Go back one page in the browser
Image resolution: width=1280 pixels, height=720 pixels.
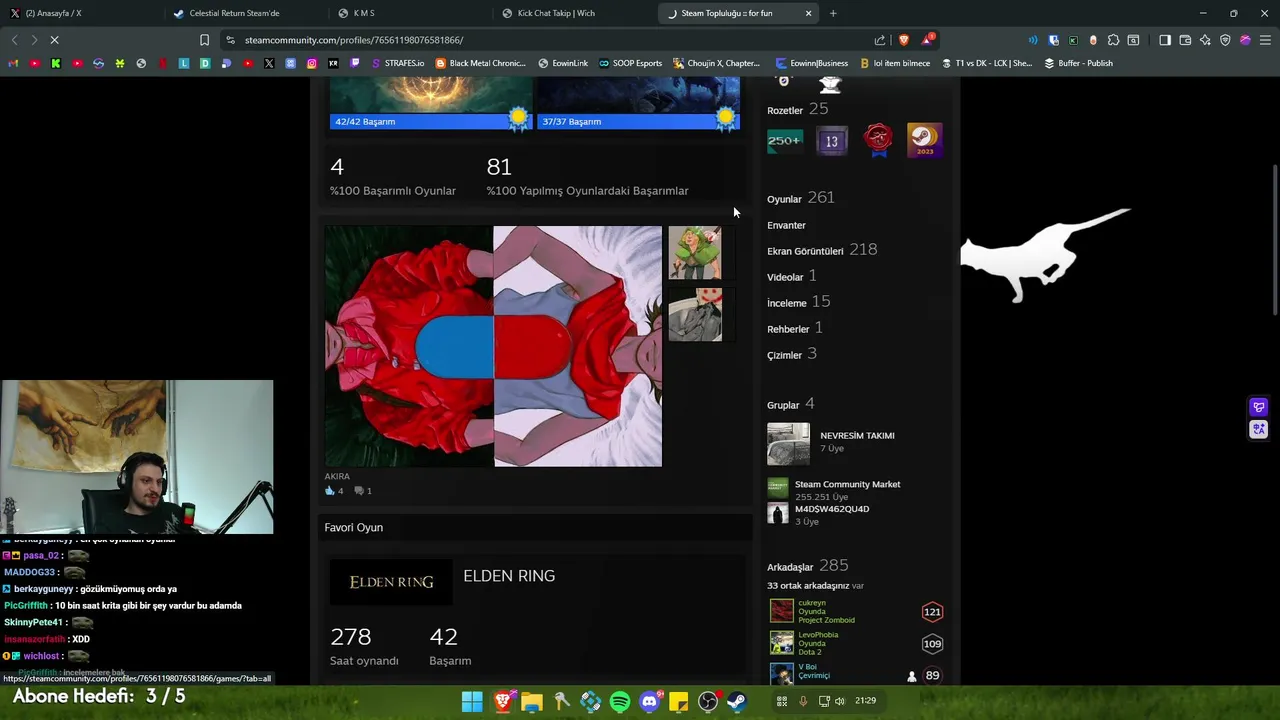click(x=14, y=40)
